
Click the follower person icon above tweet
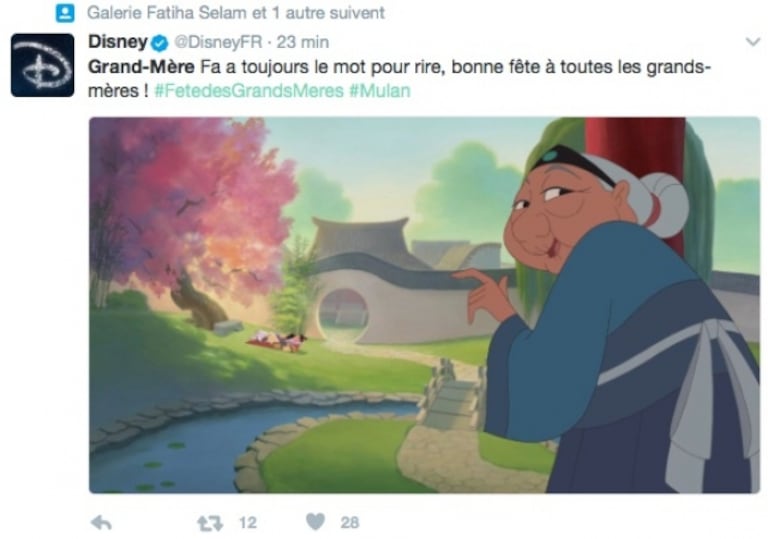(65, 13)
